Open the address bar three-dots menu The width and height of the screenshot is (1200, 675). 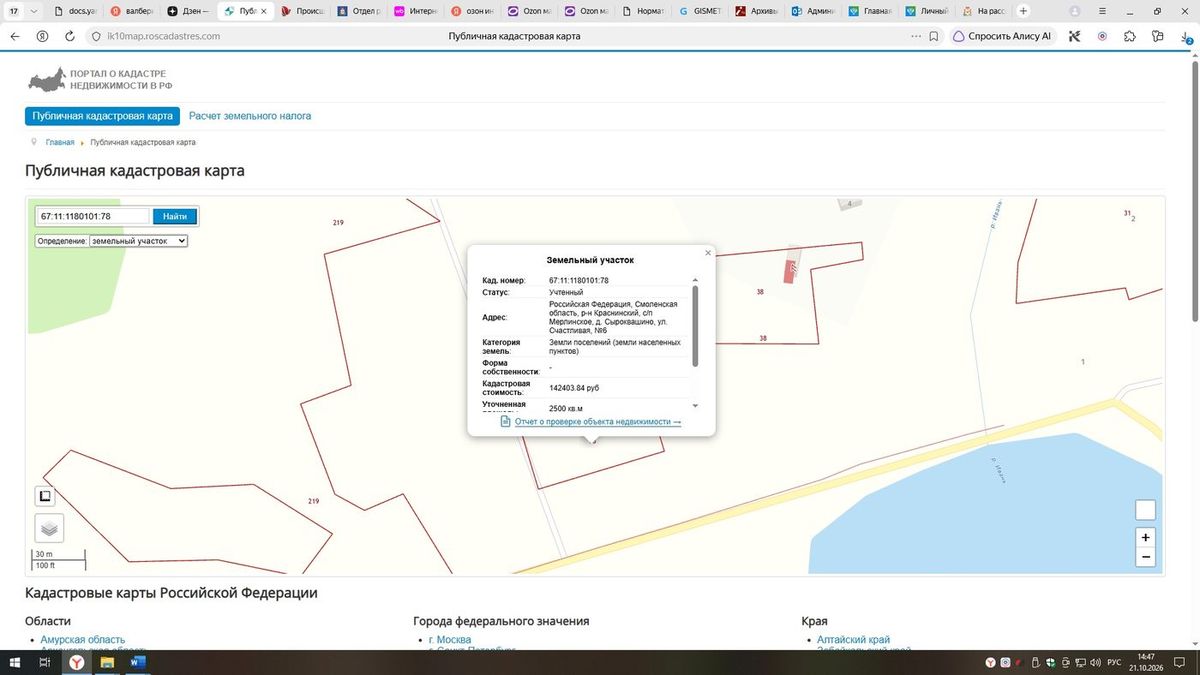(x=915, y=36)
